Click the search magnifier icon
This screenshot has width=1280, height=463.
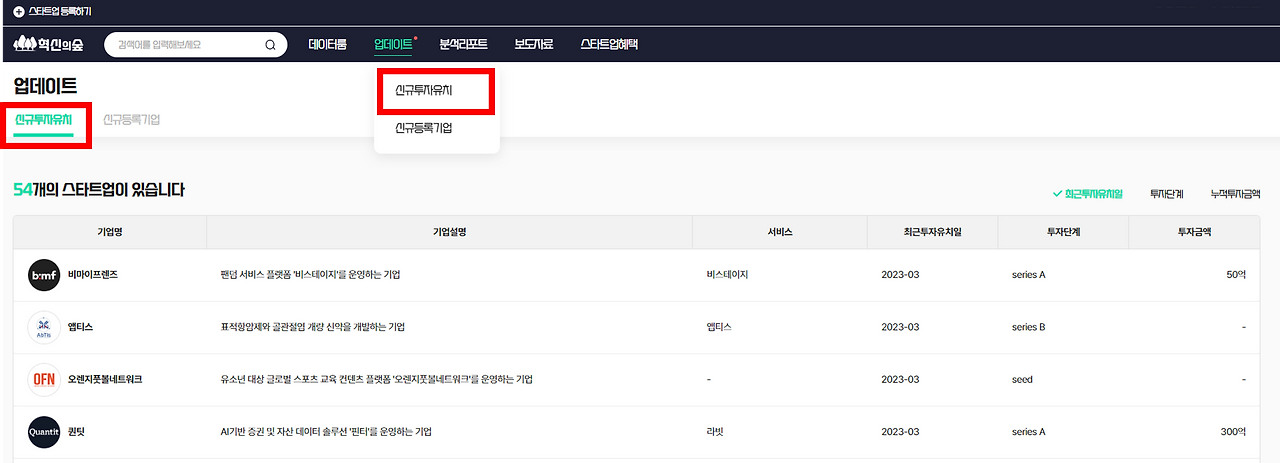270,45
